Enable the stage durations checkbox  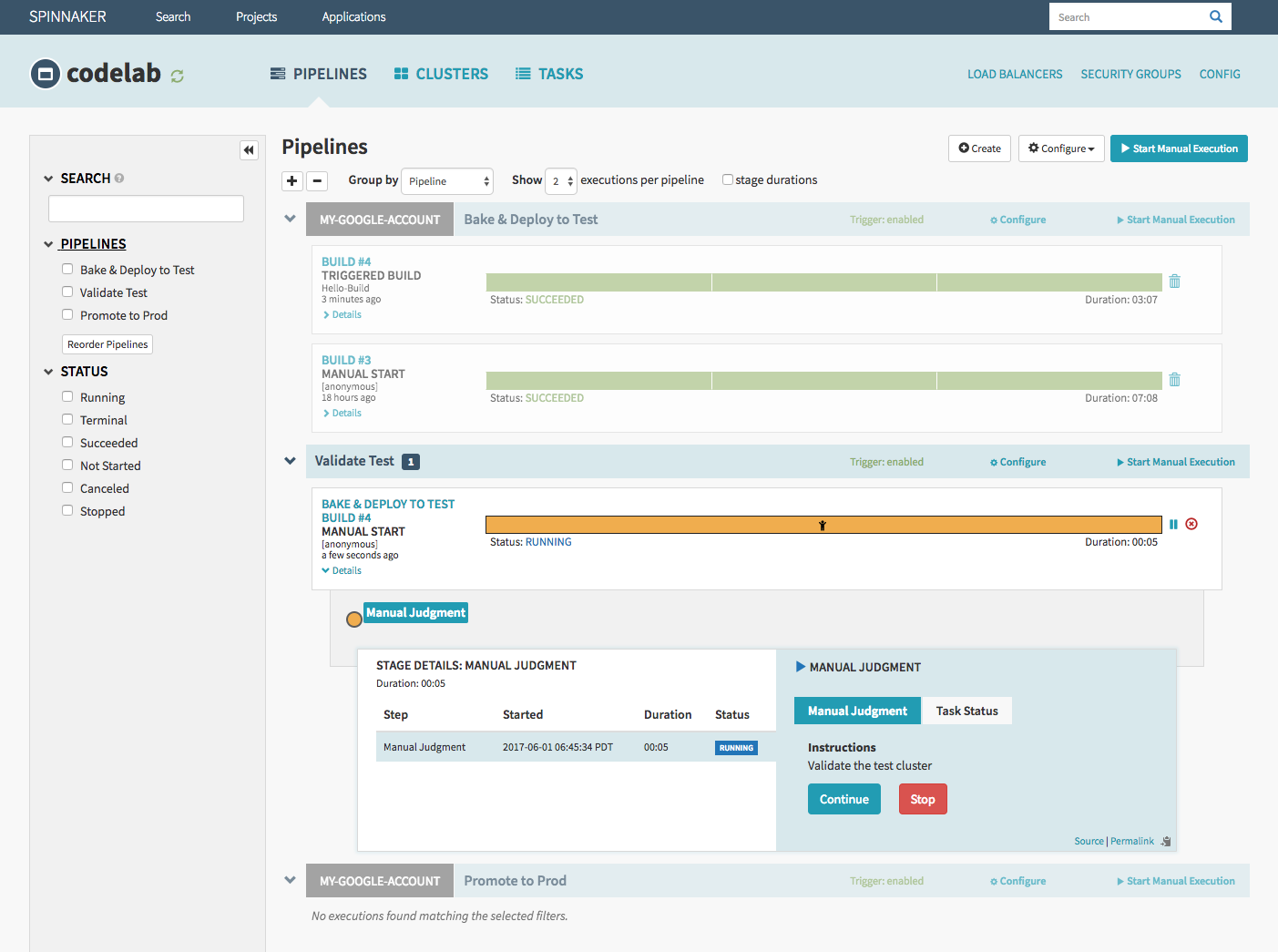[x=728, y=179]
